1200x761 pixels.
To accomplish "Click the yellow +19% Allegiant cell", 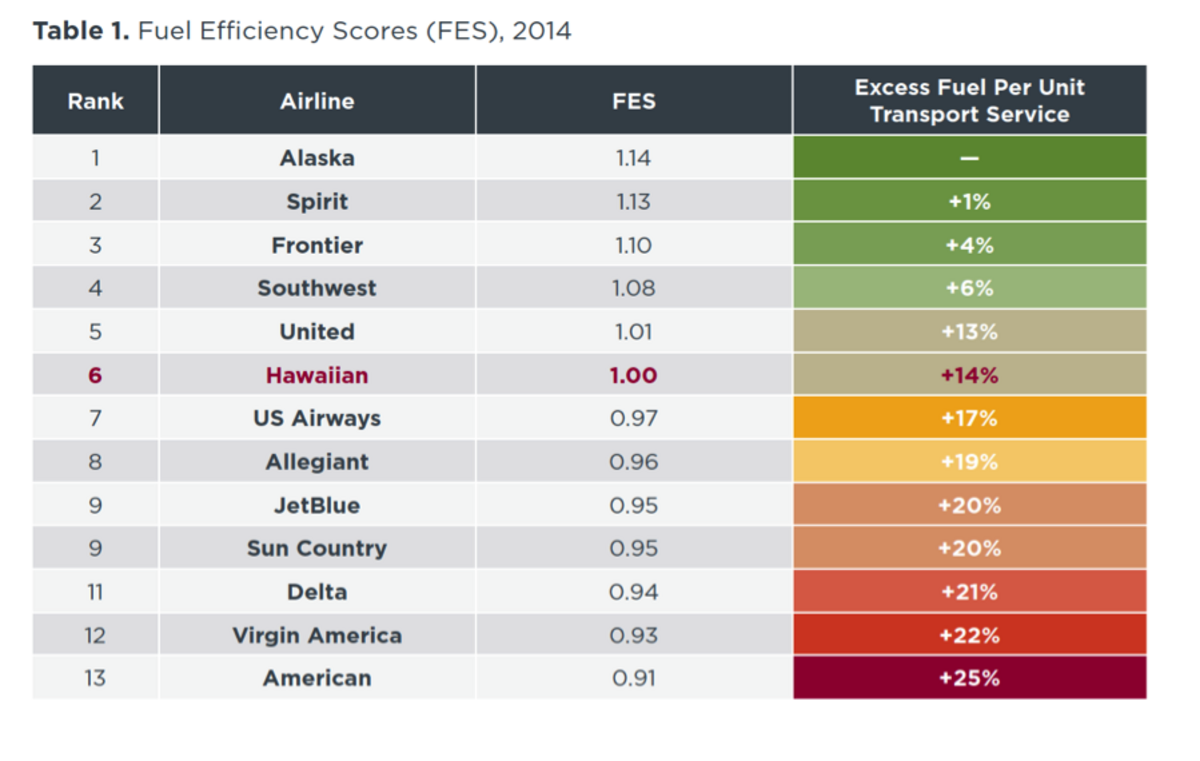I will point(969,462).
